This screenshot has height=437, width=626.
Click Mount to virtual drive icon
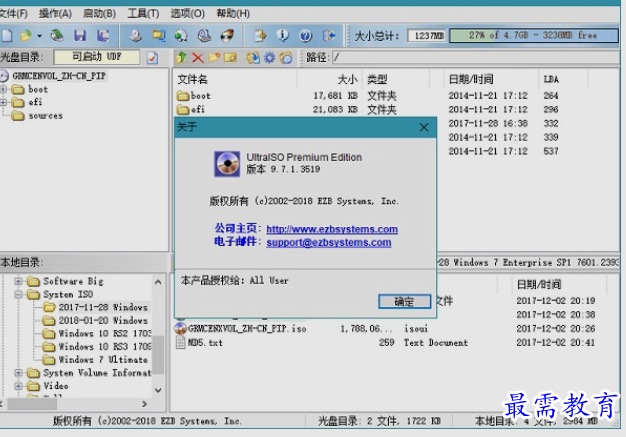point(204,36)
